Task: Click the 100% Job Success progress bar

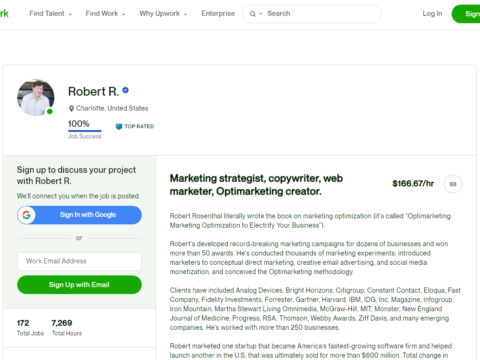Action: pyautogui.click(x=85, y=131)
